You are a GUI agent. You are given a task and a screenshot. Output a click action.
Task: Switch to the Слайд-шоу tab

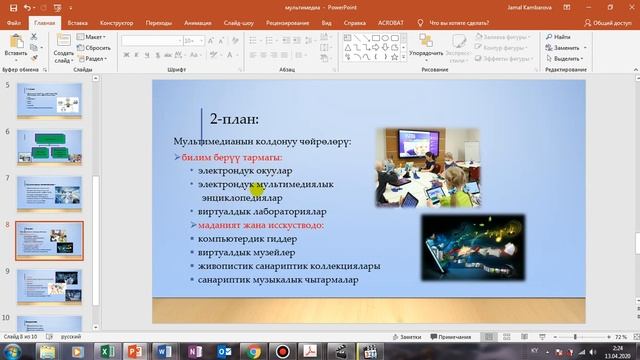(239, 23)
